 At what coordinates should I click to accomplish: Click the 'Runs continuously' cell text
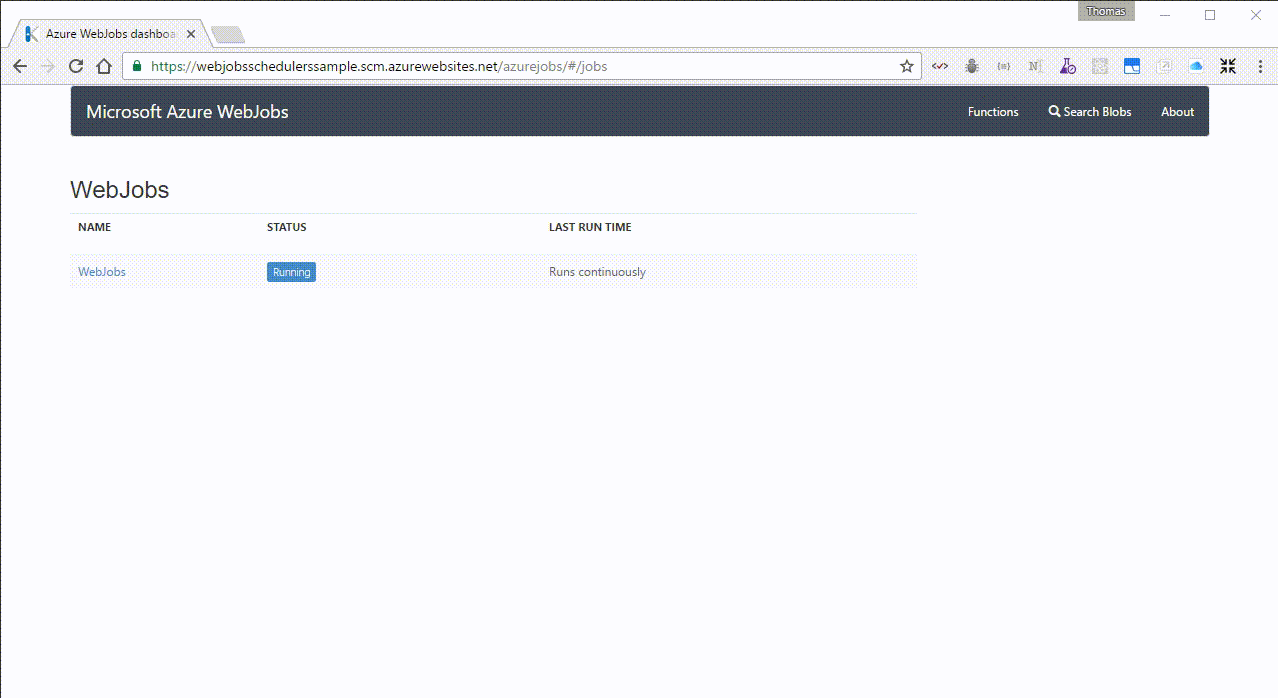(x=597, y=272)
